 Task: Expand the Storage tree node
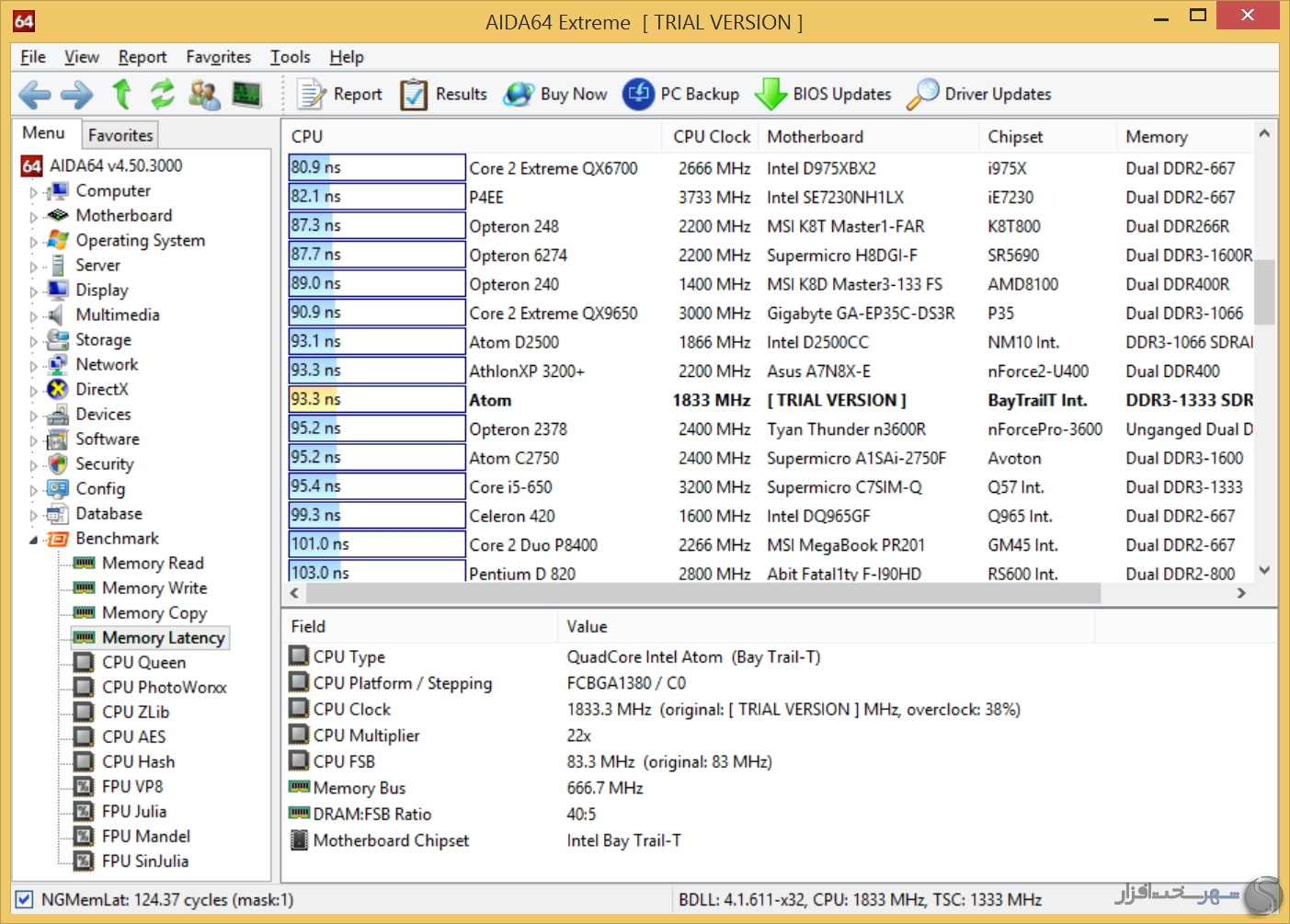coord(34,341)
